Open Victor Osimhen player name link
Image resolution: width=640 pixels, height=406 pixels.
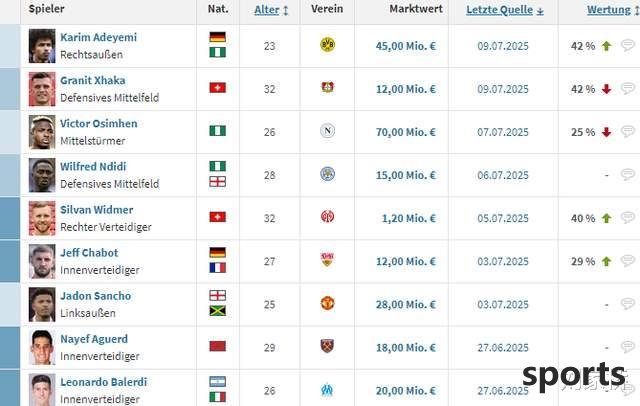[x=99, y=124]
